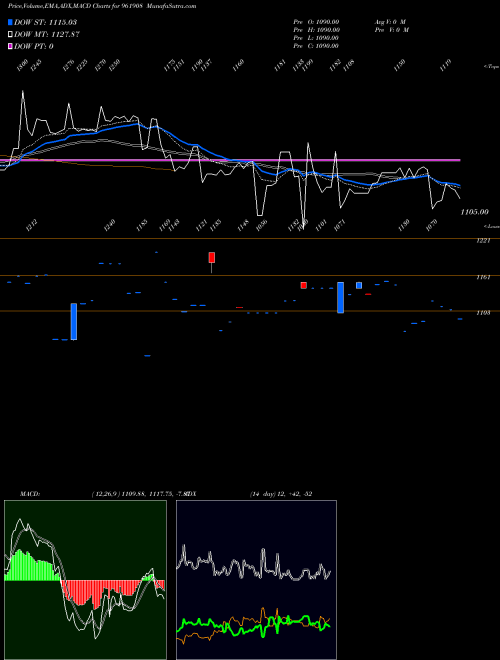Select the DOW PT: 0 label

coord(34,46)
